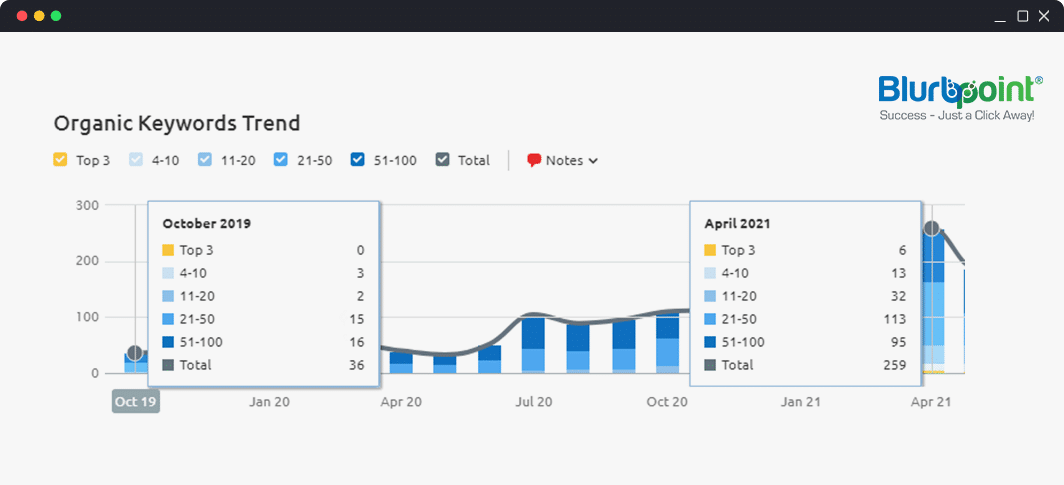1064x485 pixels.
Task: Hide the 51-100 series via checkbox
Action: tap(358, 159)
